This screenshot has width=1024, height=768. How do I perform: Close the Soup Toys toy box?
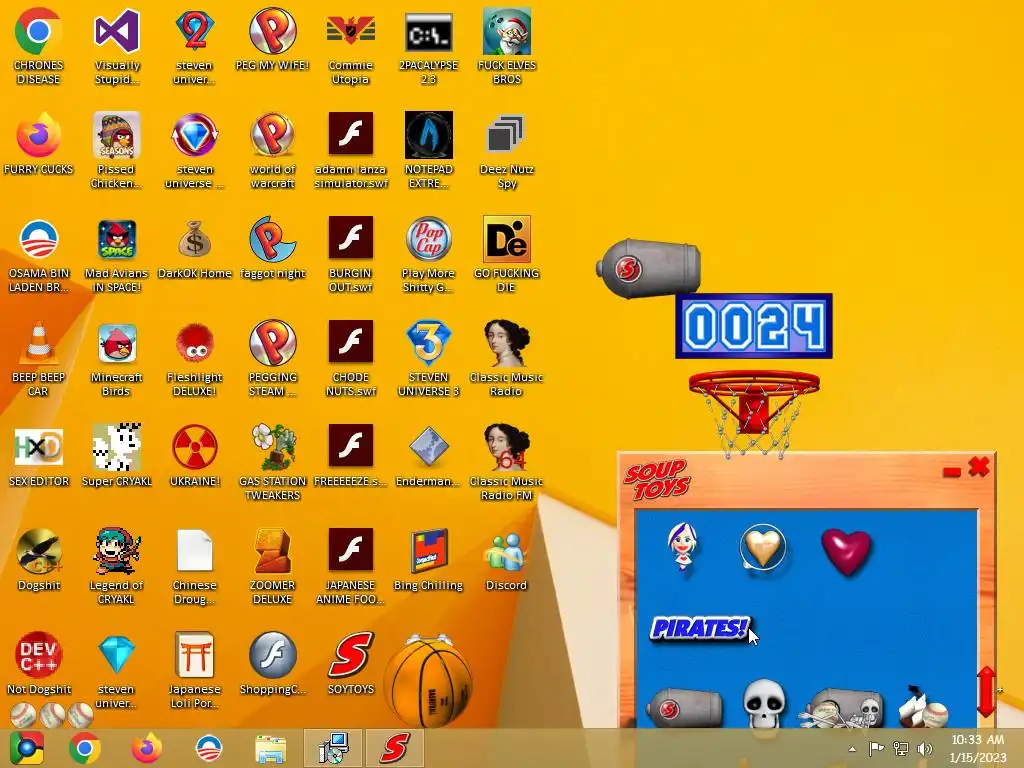pyautogui.click(x=979, y=467)
